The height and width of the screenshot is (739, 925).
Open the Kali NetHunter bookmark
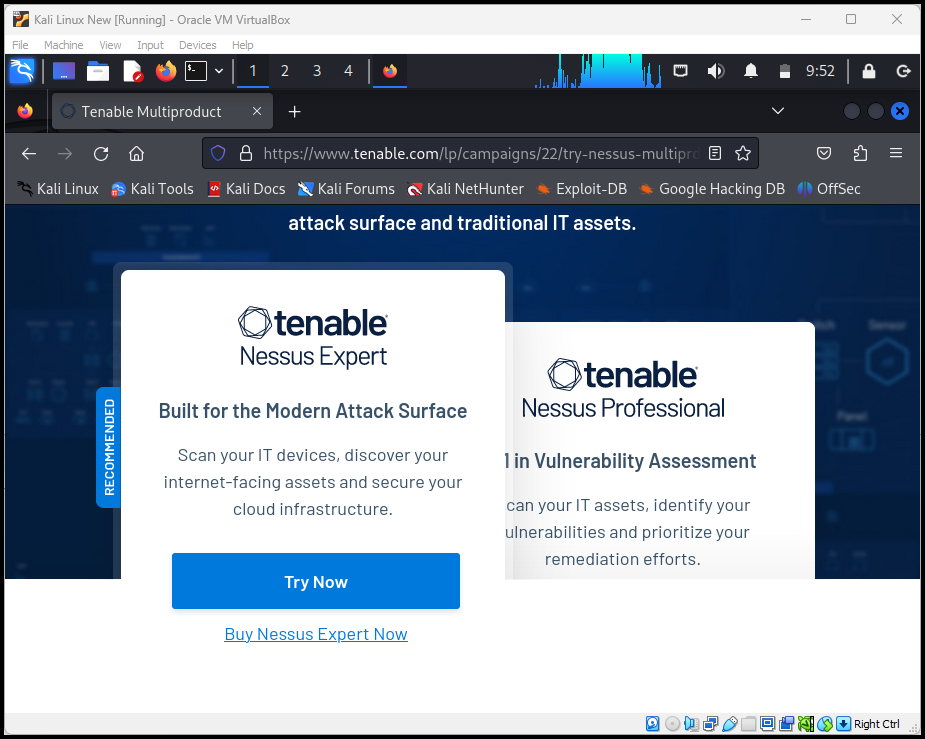coord(465,189)
